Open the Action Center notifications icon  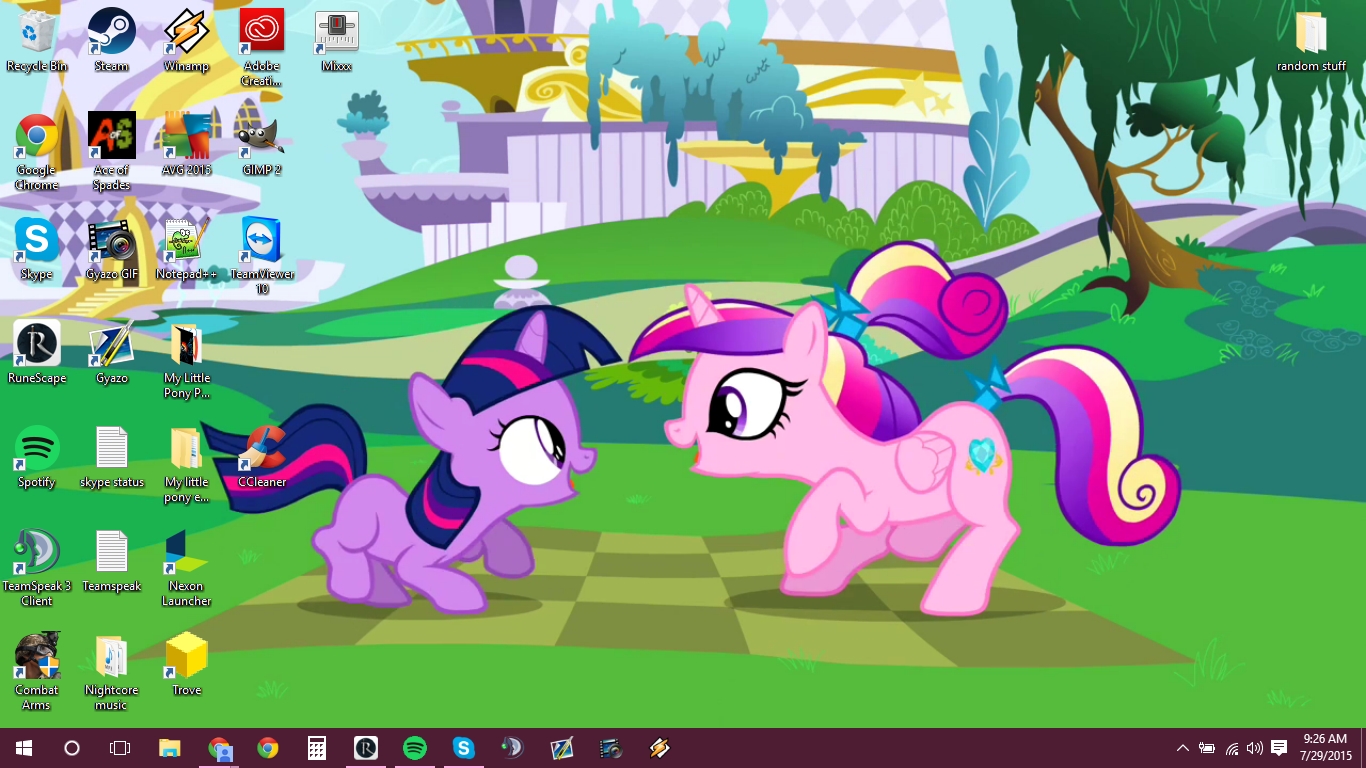tap(1279, 748)
